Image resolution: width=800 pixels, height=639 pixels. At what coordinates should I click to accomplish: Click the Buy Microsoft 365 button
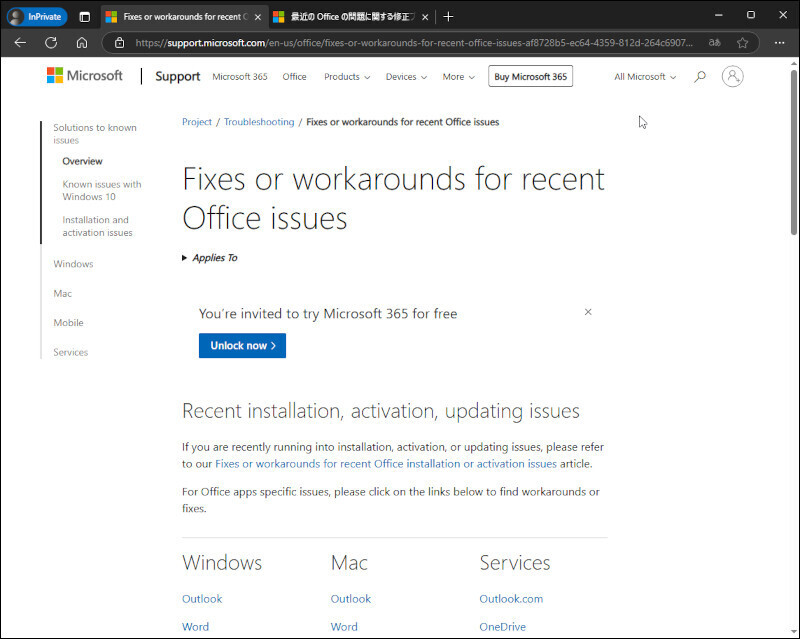[x=531, y=76]
